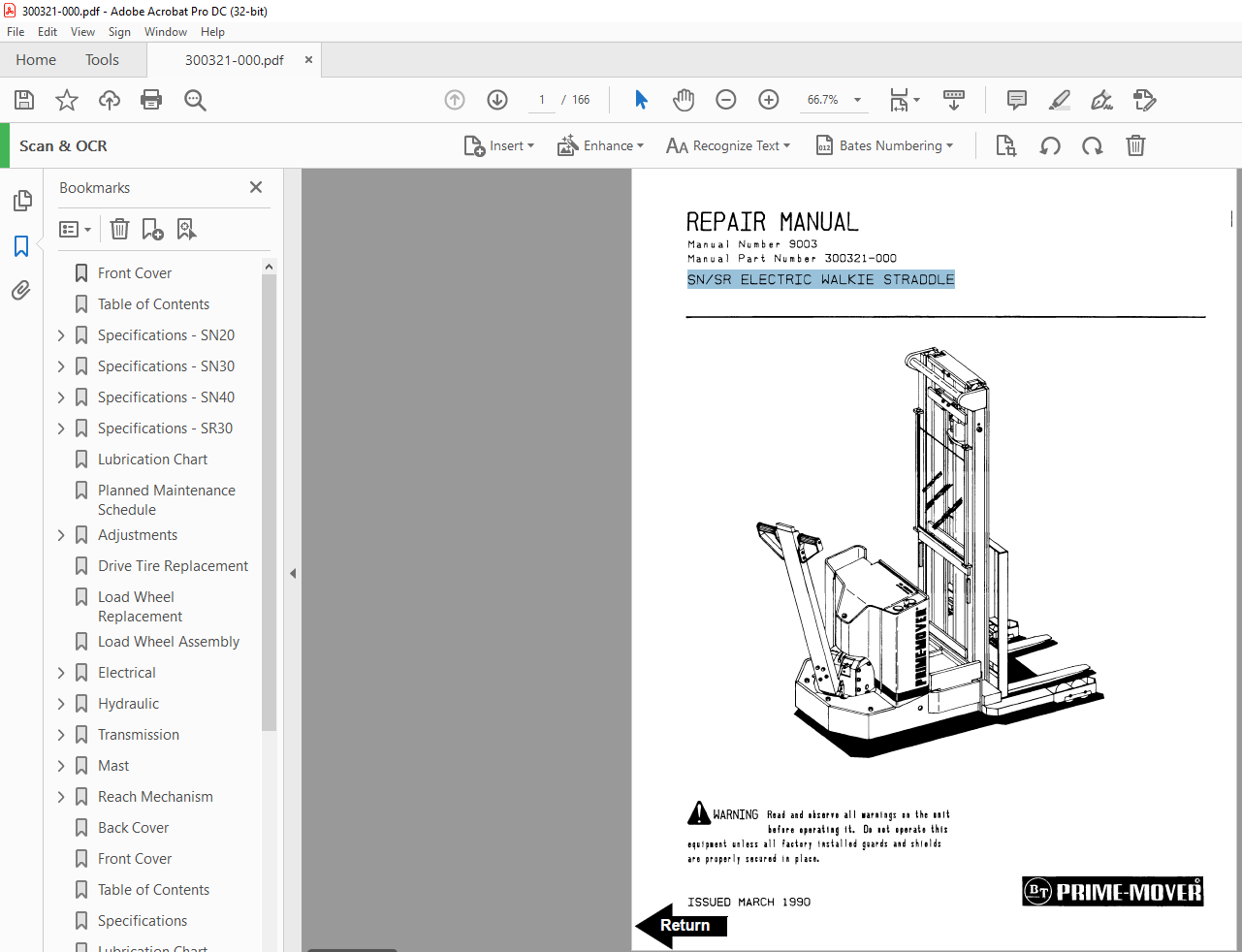The width and height of the screenshot is (1242, 952).
Task: Toggle the Bookmarks panel sidebar icon
Action: point(21,246)
